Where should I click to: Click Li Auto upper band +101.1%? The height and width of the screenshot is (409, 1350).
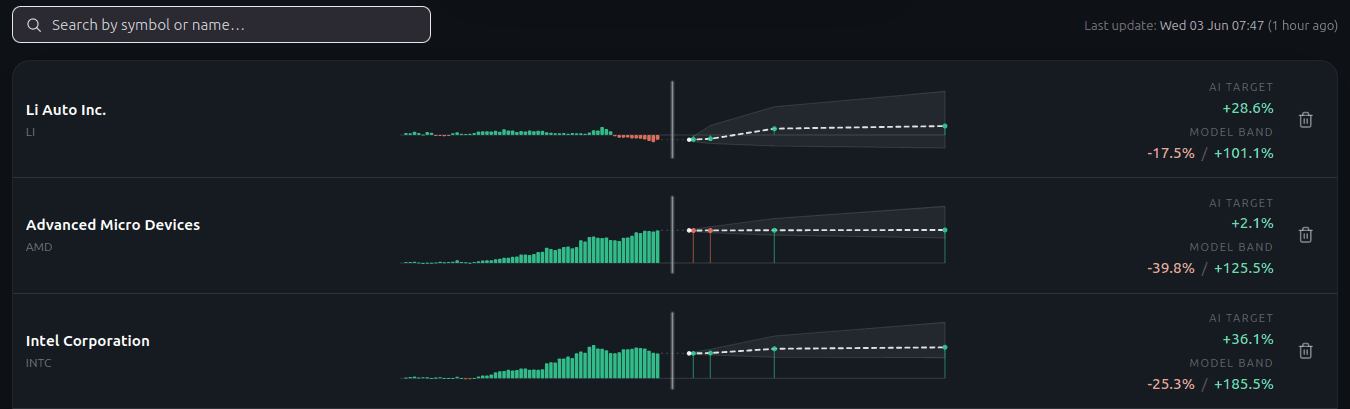point(1243,153)
